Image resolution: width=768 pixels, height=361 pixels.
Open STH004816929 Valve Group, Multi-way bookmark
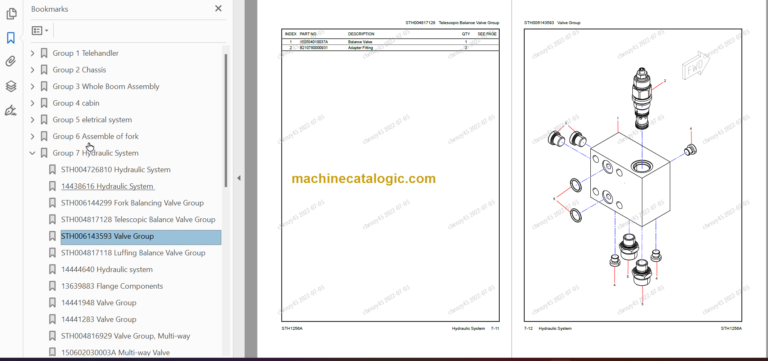(125, 336)
